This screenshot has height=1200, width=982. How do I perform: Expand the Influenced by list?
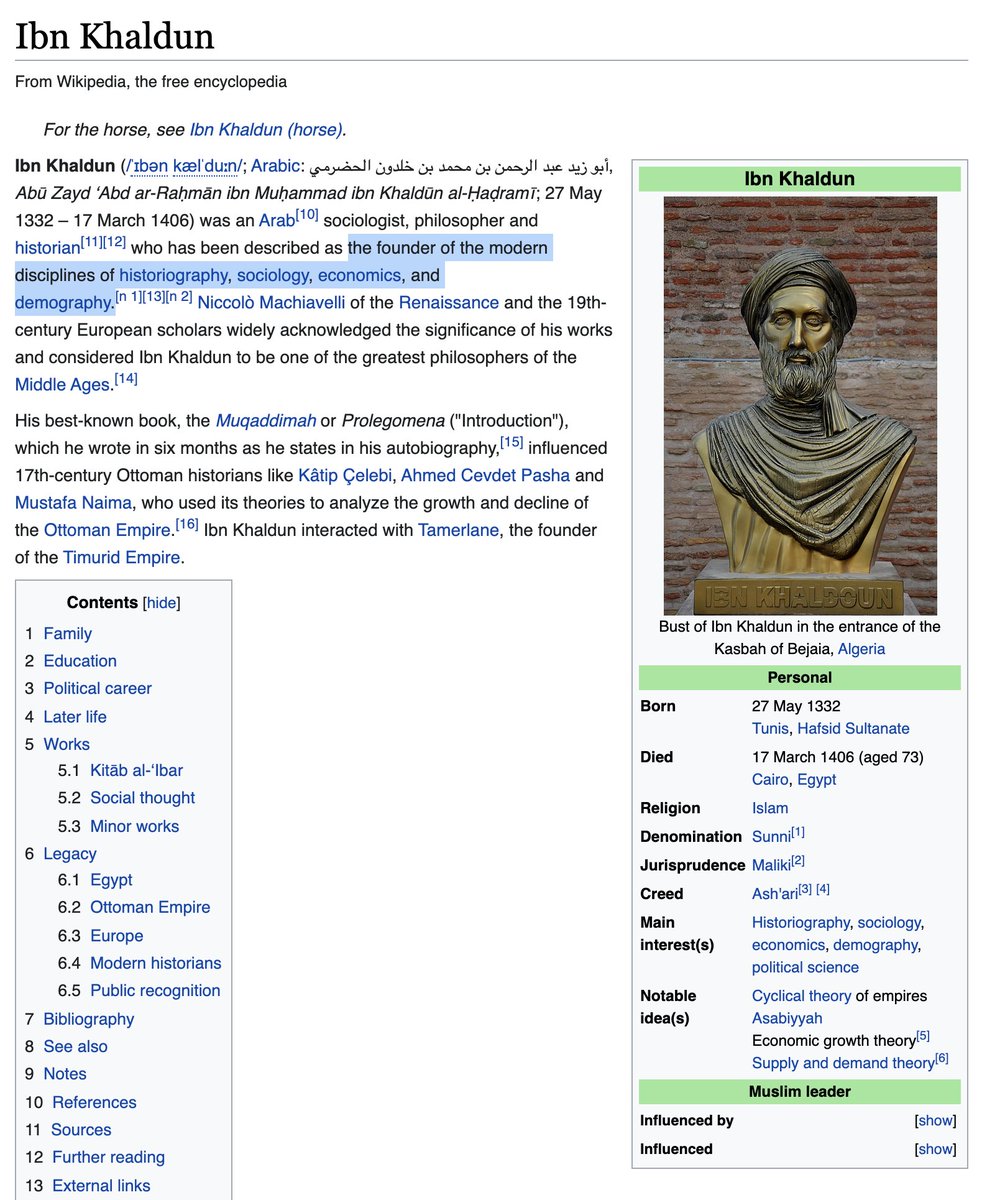(x=936, y=1121)
